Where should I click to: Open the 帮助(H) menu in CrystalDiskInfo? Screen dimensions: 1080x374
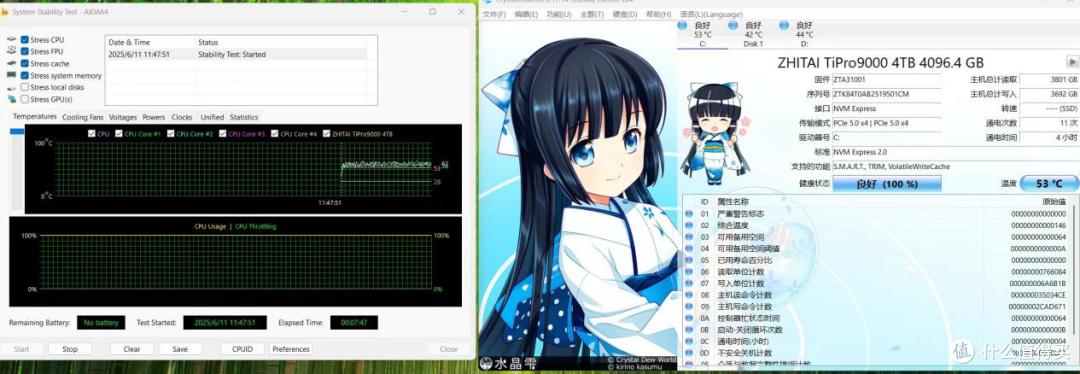658,14
